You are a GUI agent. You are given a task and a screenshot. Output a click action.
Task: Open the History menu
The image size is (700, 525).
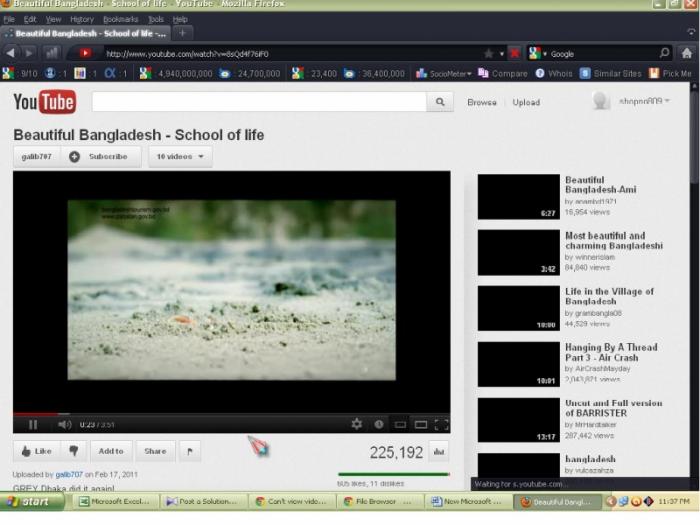pyautogui.click(x=81, y=19)
